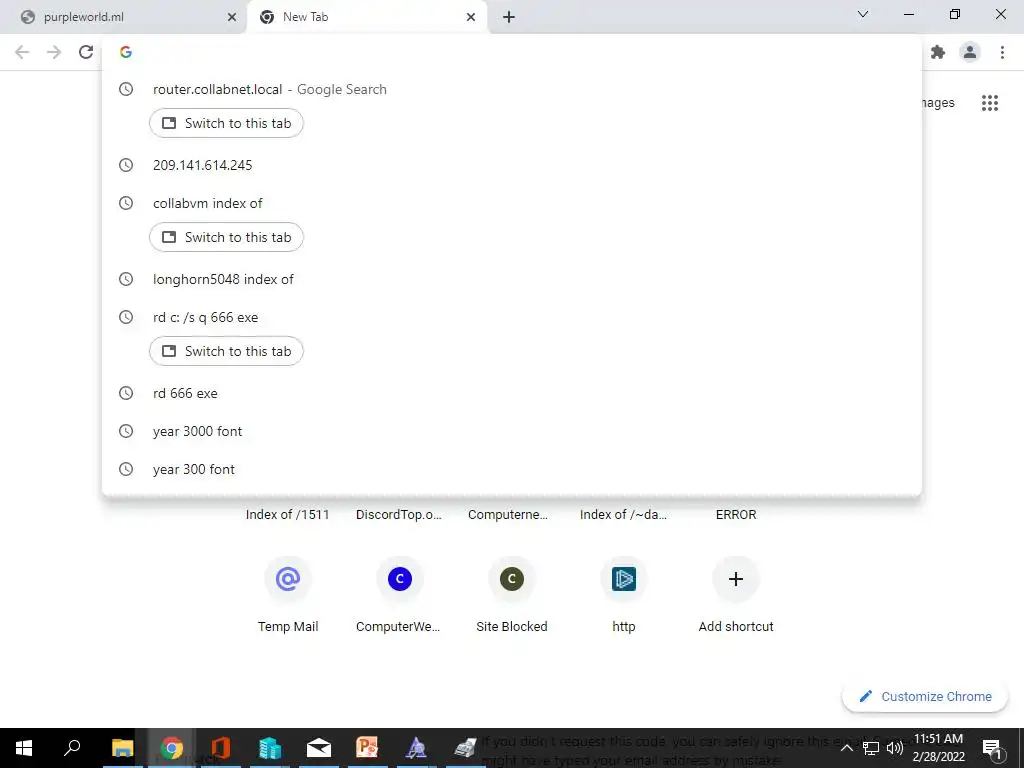
Task: Open the Windows Start menu
Action: pyautogui.click(x=24, y=748)
